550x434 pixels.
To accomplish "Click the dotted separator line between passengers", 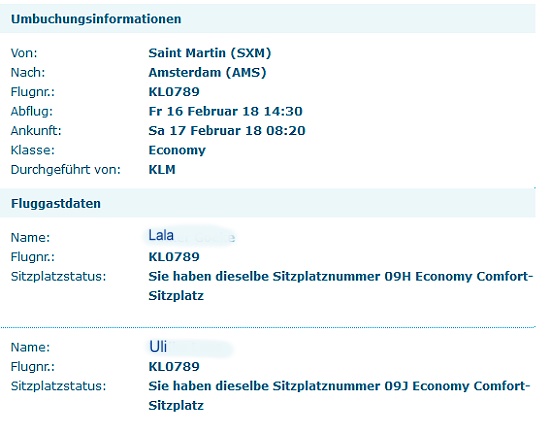I will [268, 327].
